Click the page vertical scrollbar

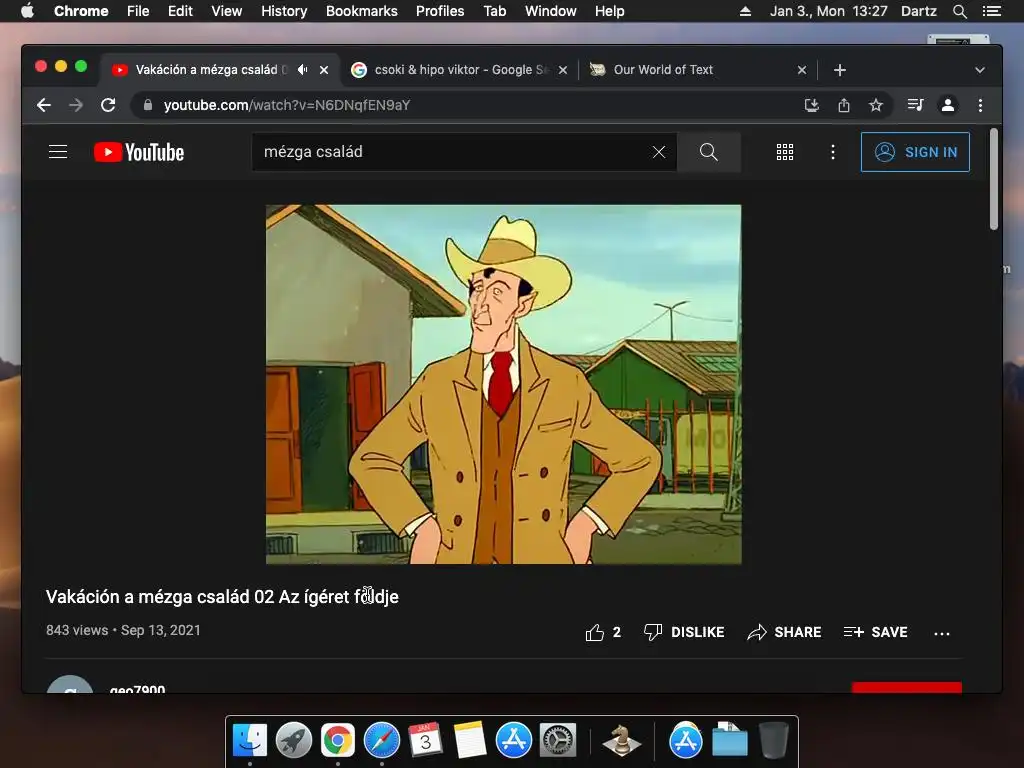(x=994, y=179)
